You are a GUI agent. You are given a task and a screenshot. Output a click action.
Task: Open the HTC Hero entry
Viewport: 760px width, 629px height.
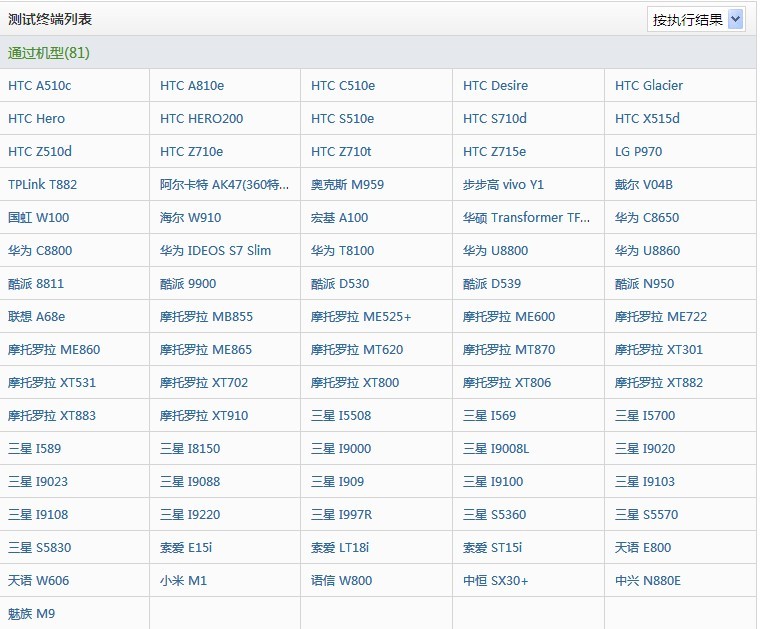[36, 119]
